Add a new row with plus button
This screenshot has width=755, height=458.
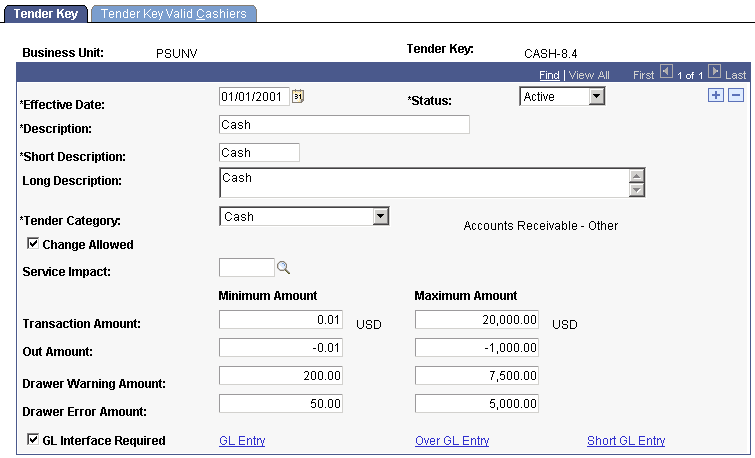tap(716, 95)
